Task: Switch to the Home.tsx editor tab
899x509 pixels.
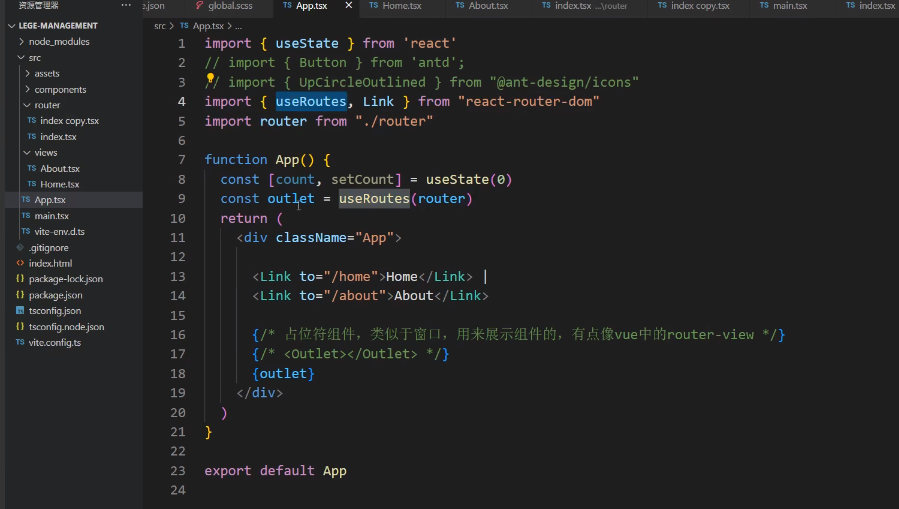Action: [402, 6]
